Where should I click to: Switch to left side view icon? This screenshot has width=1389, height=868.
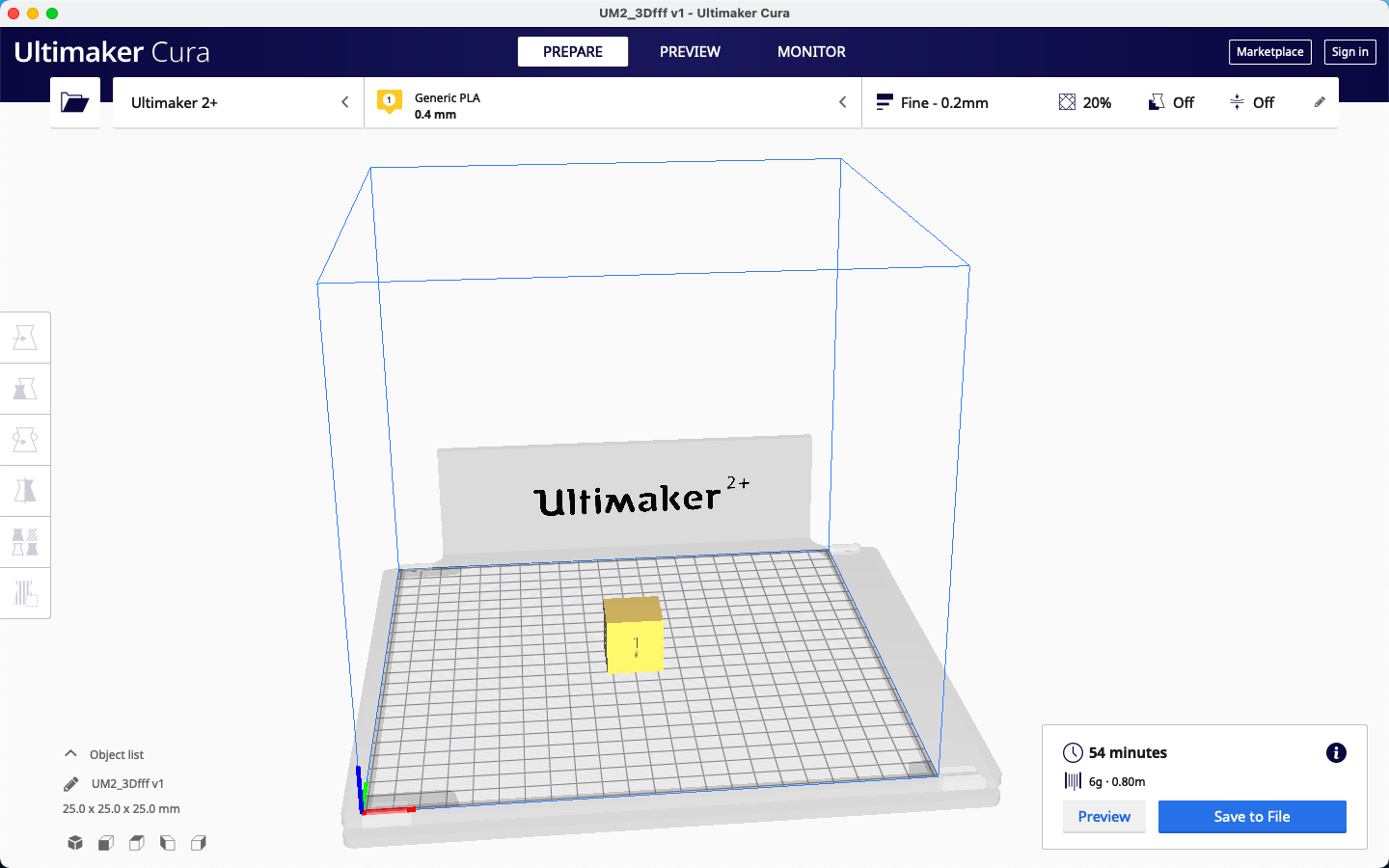click(x=168, y=843)
